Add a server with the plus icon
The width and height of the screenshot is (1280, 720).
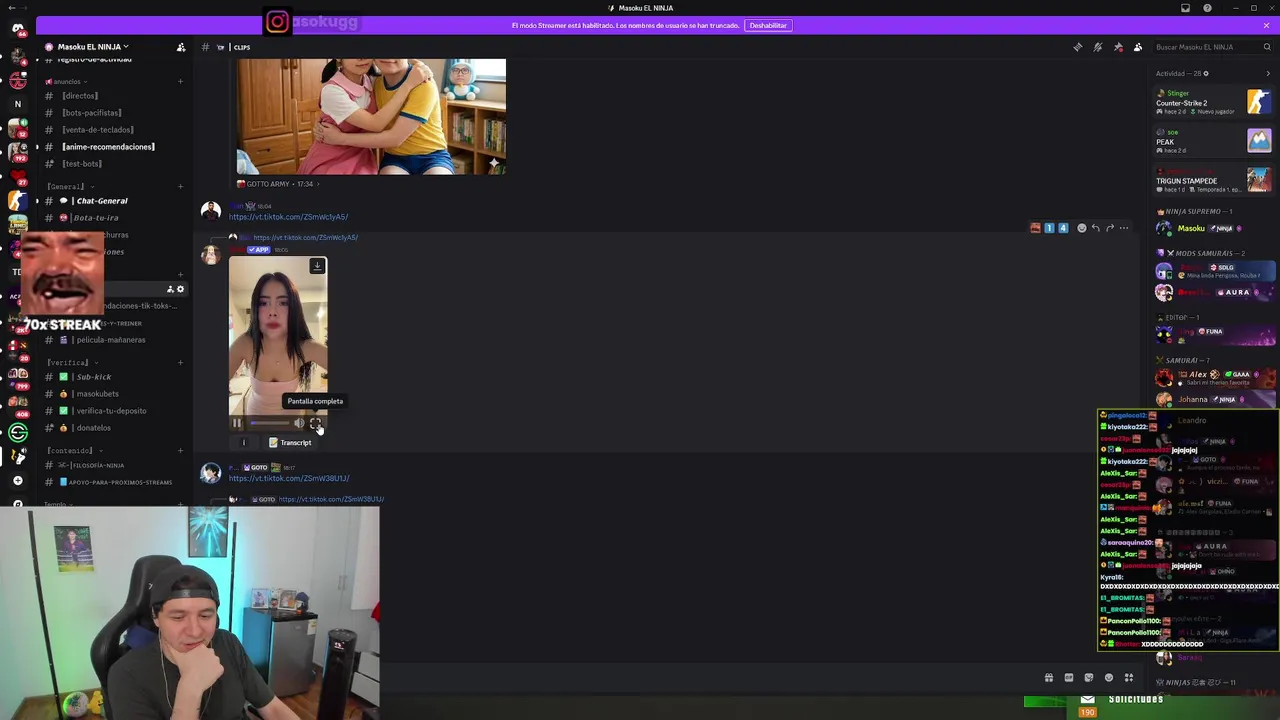click(17, 481)
